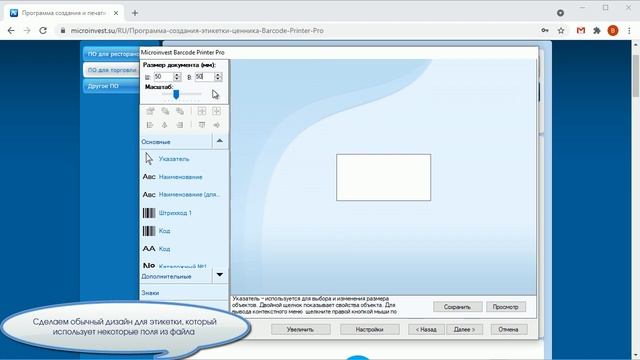This screenshot has width=640, height=360.
Task: Open the Chrome profile avatar B
Action: pos(613,31)
